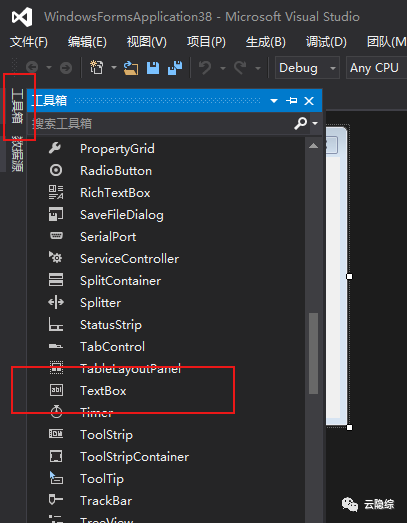407x523 pixels.
Task: Click the navigate forward arrow icon
Action: pos(66,68)
